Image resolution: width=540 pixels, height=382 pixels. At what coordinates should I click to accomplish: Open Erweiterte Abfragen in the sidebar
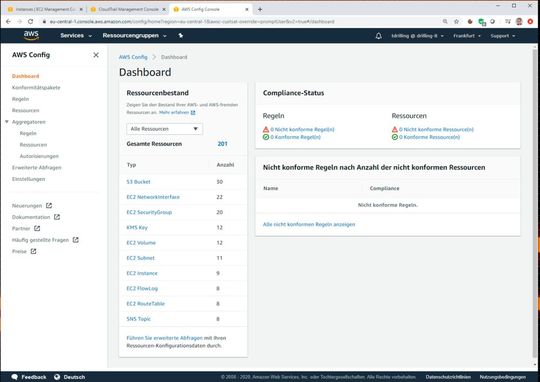(x=37, y=167)
